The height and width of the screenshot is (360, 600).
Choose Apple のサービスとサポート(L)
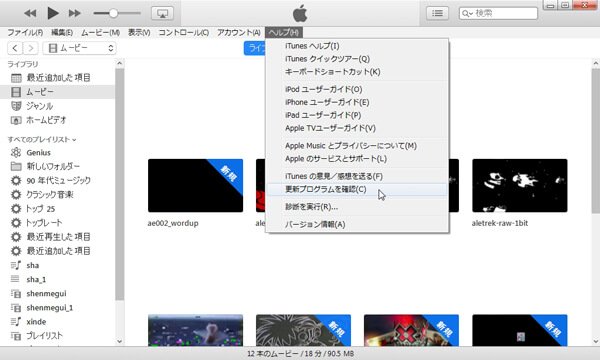(357, 159)
